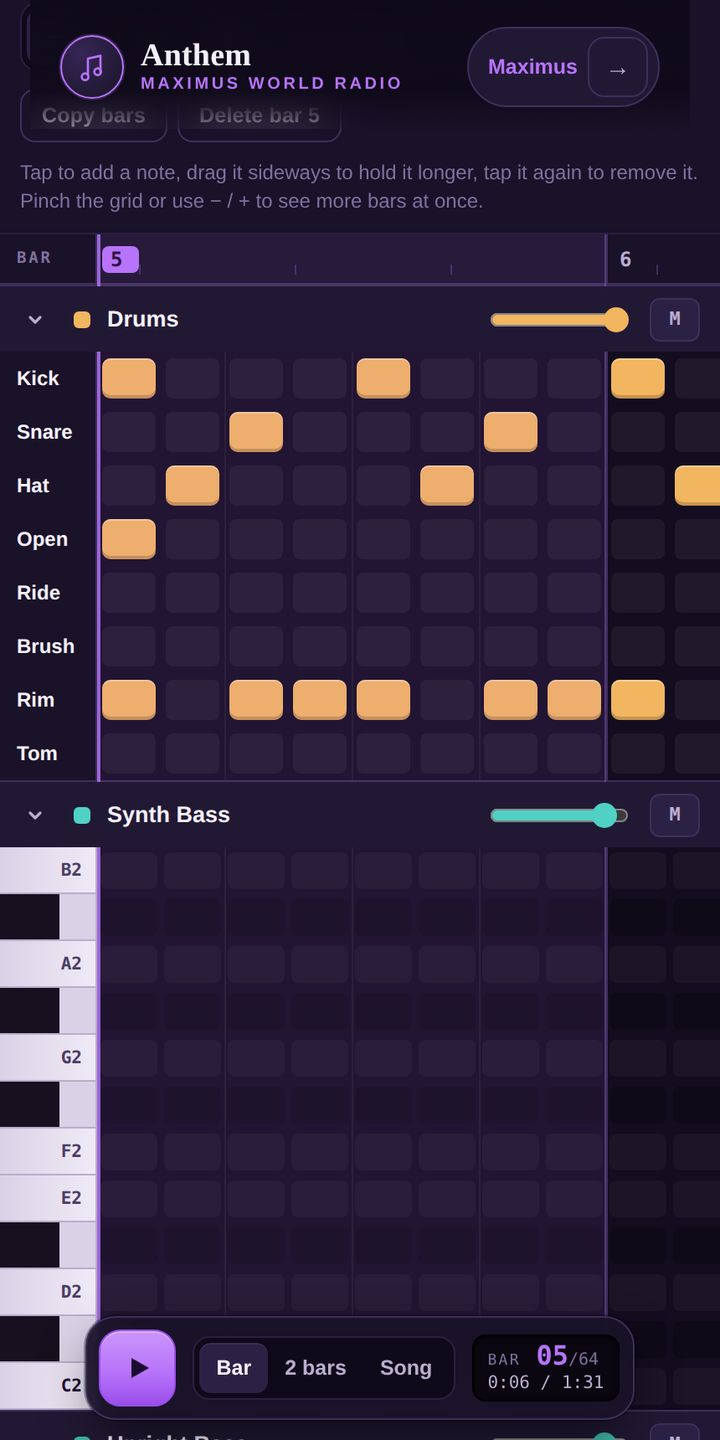
Task: Click the Synth Bass track name
Action: [168, 815]
